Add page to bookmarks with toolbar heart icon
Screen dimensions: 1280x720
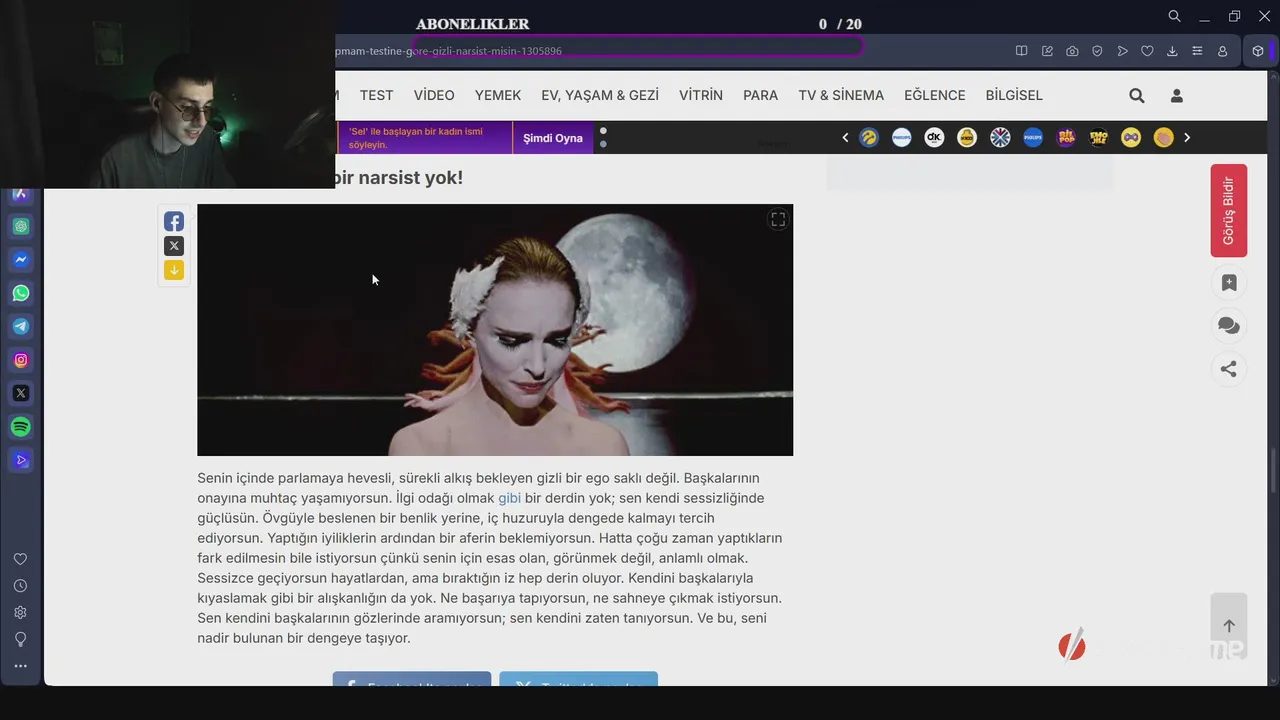1147,51
